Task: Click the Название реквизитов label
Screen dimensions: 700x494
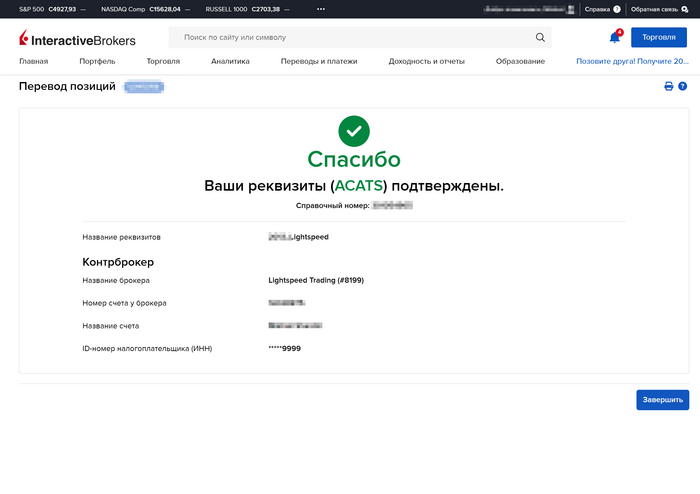Action: 121,237
